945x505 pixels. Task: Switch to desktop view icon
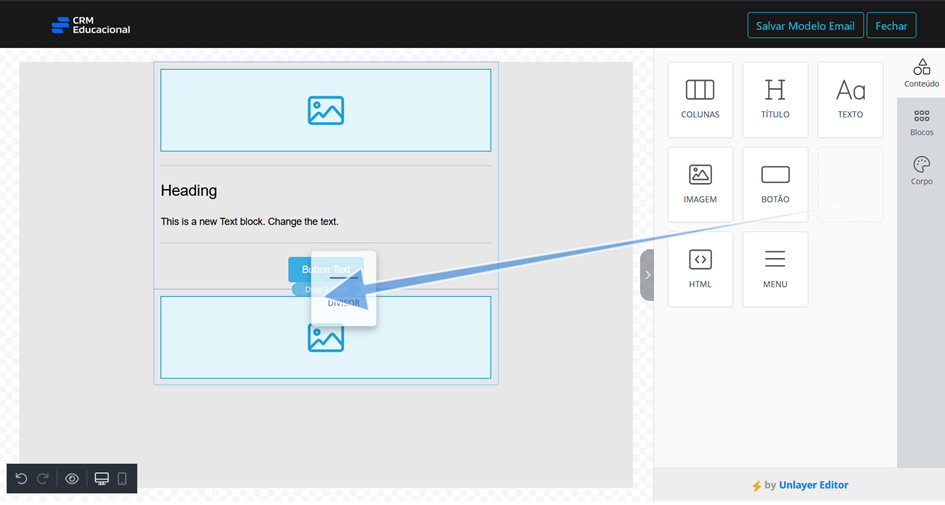102,478
